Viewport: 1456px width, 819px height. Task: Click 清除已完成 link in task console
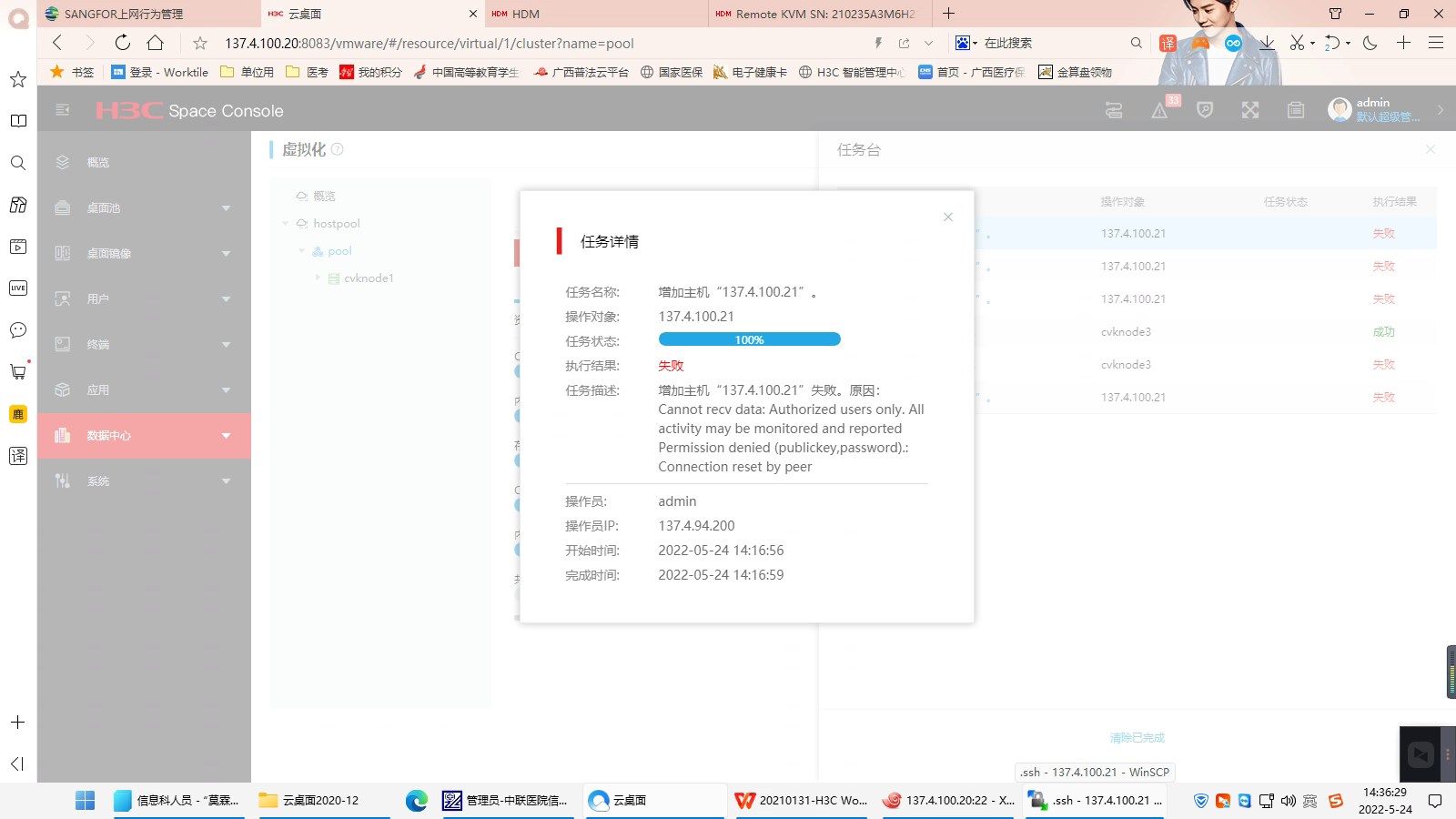pyautogui.click(x=1137, y=738)
